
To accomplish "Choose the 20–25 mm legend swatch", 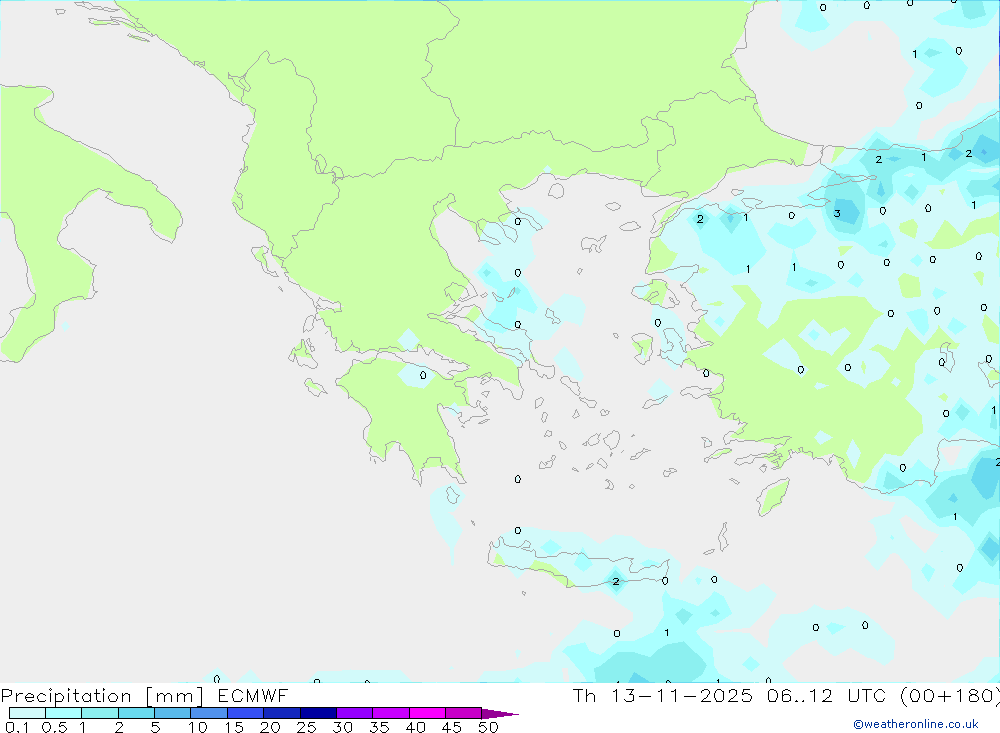I will (281, 713).
